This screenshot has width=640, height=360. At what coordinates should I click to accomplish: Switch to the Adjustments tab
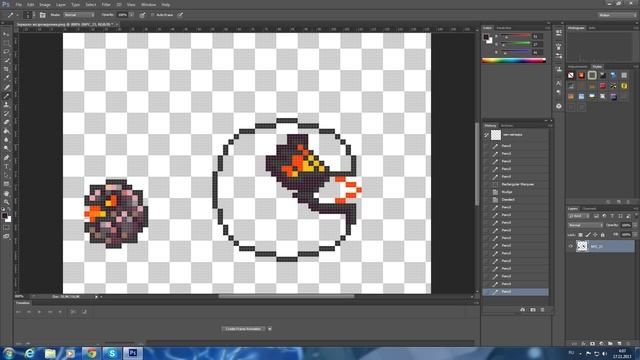[578, 67]
